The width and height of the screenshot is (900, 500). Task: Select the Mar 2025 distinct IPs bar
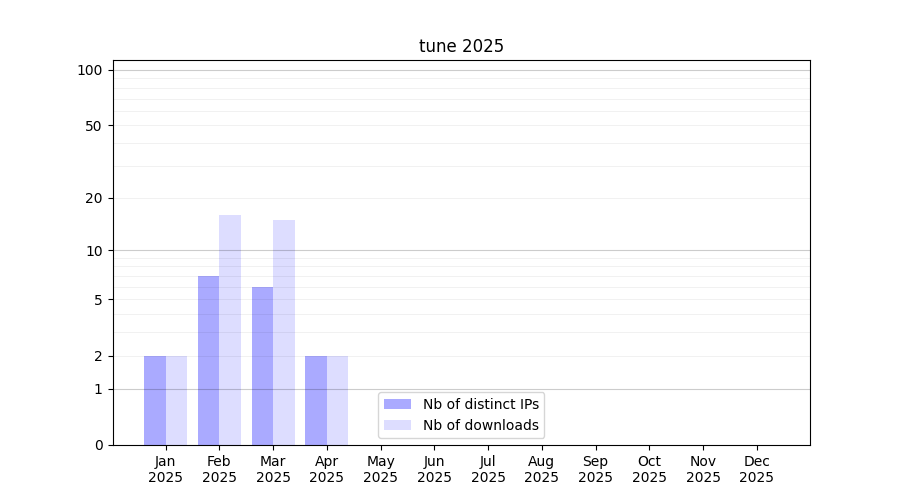tap(262, 366)
